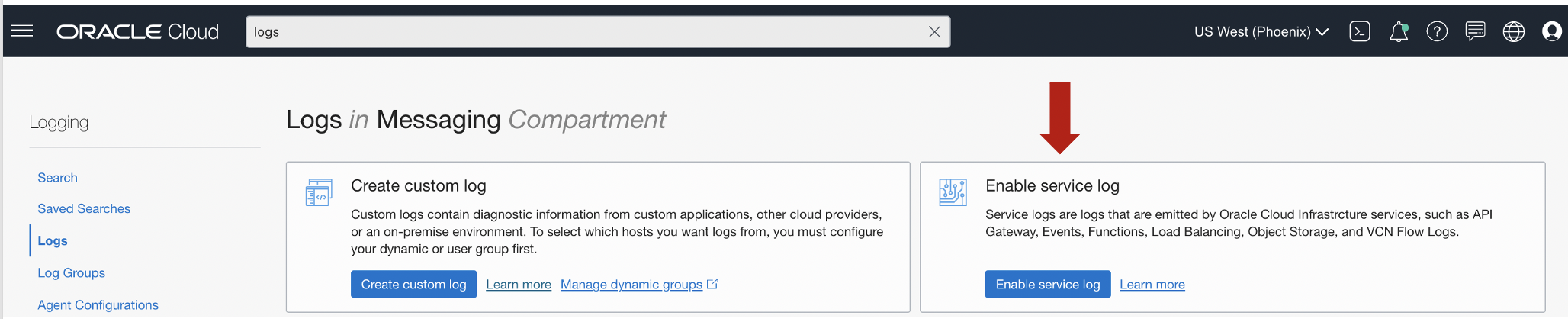Open Log Groups in the sidebar

pyautogui.click(x=72, y=273)
